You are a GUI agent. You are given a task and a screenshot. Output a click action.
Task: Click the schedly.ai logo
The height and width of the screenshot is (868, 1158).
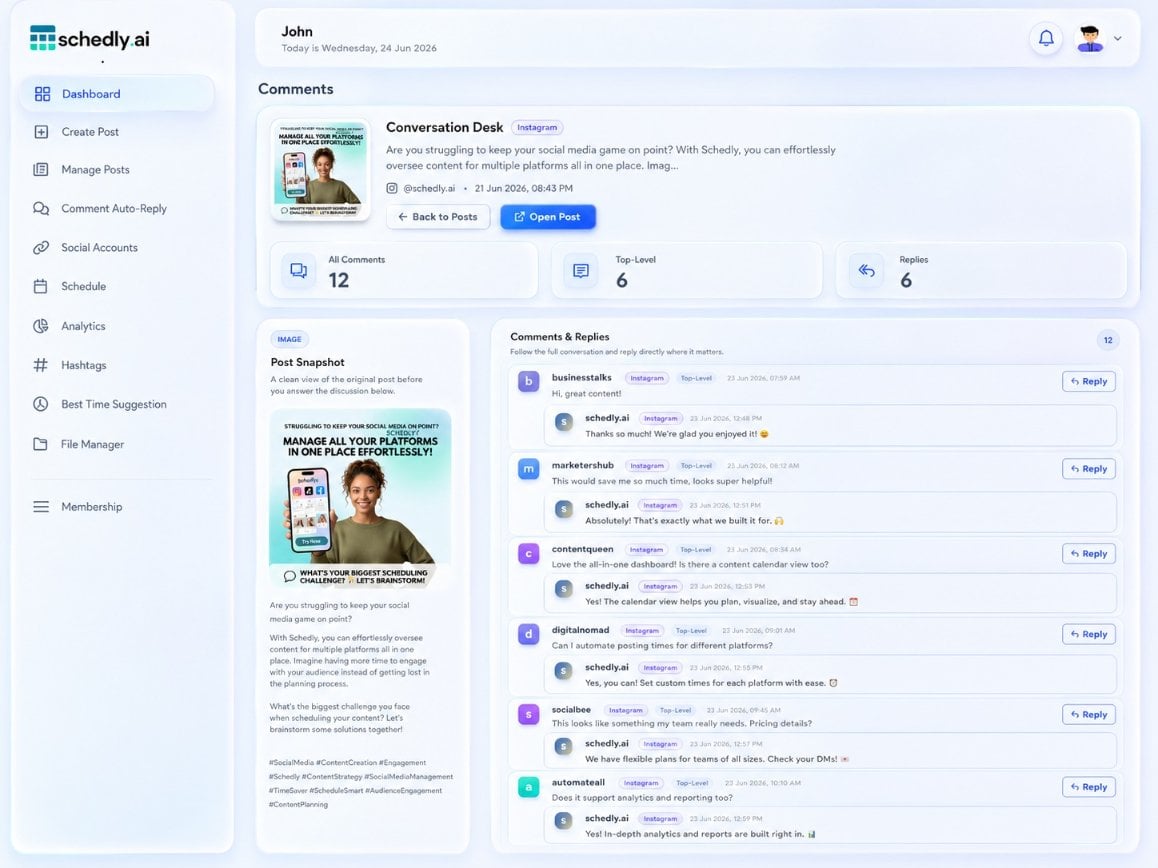tap(89, 38)
